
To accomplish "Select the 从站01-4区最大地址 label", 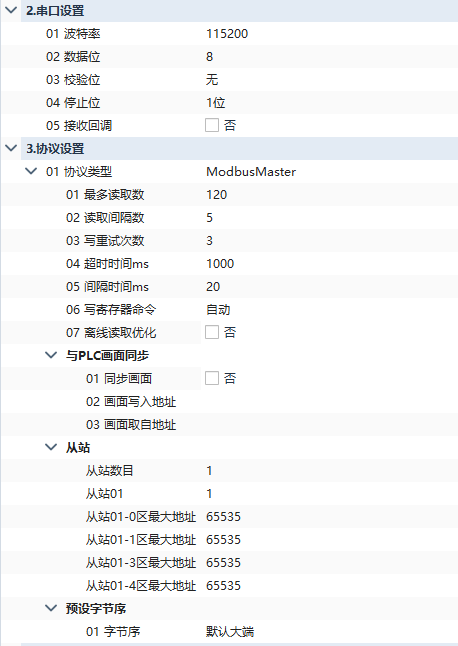I will (x=141, y=585).
